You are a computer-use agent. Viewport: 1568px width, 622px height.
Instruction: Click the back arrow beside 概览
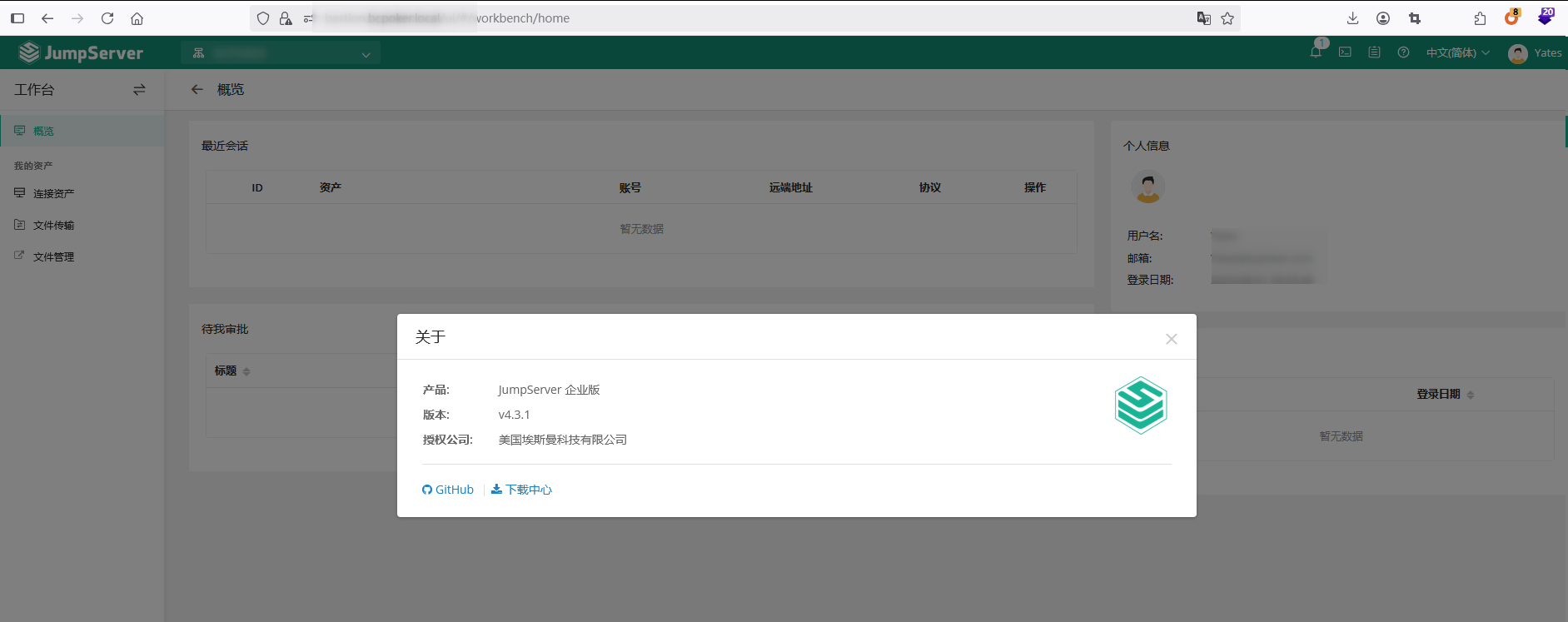click(x=197, y=90)
